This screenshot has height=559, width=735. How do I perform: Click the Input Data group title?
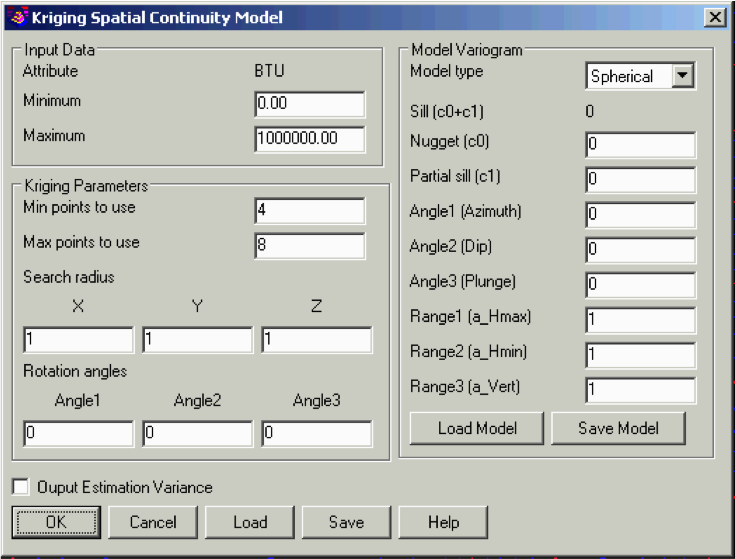pyautogui.click(x=60, y=50)
